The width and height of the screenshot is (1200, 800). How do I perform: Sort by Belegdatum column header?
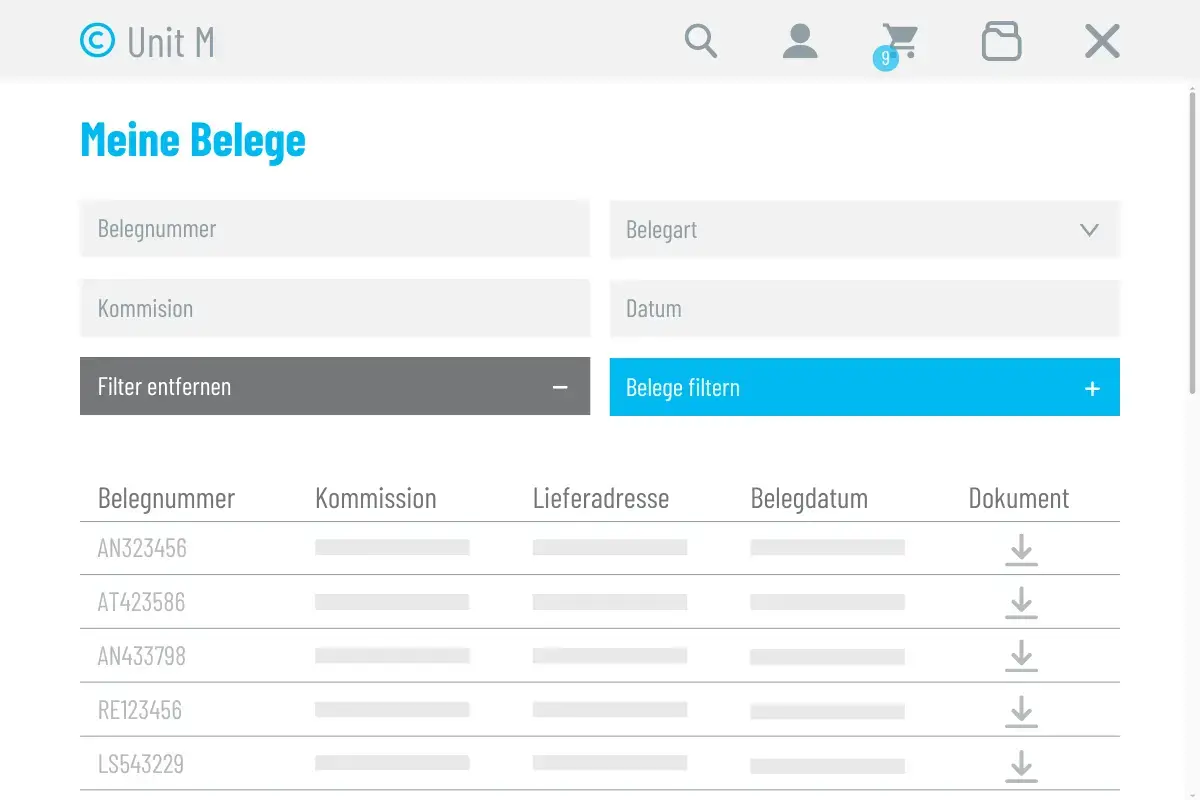[809, 498]
